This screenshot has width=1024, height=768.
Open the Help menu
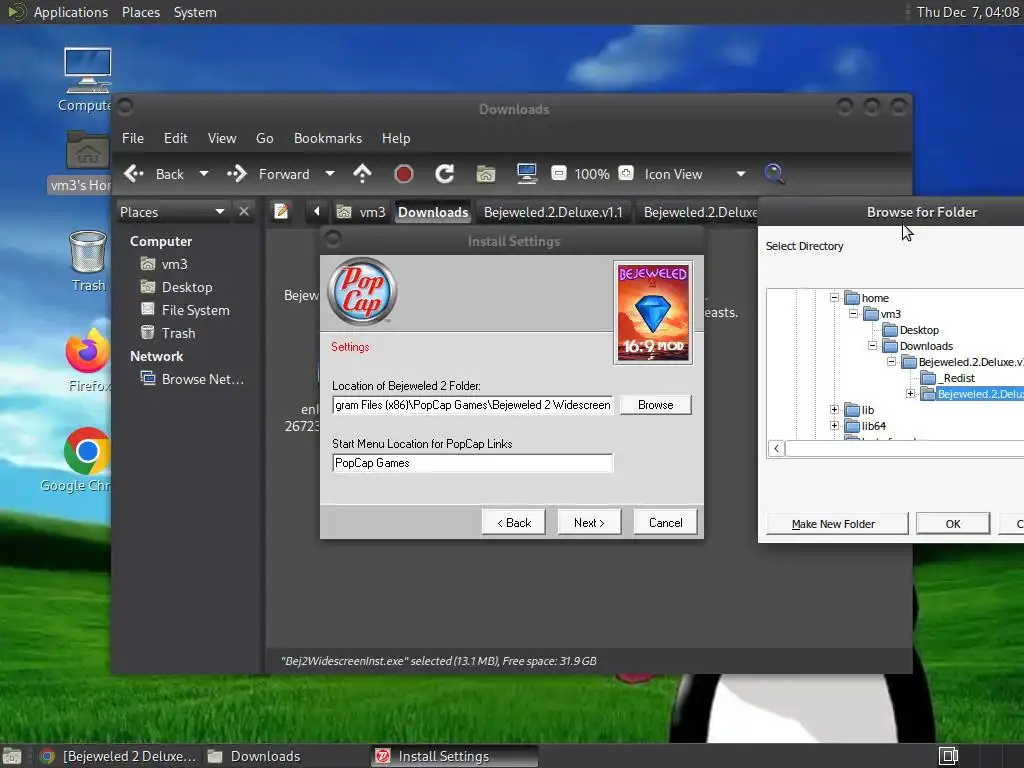[x=396, y=138]
